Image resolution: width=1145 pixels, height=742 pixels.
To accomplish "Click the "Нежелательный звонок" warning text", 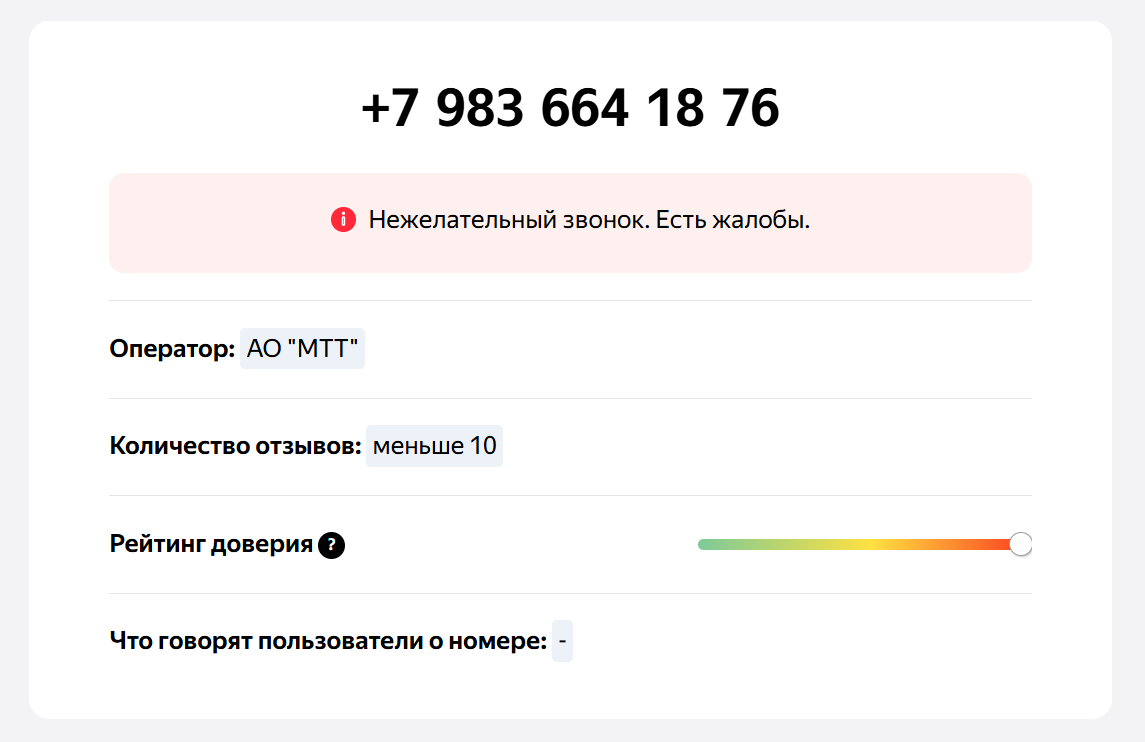I will point(508,220).
